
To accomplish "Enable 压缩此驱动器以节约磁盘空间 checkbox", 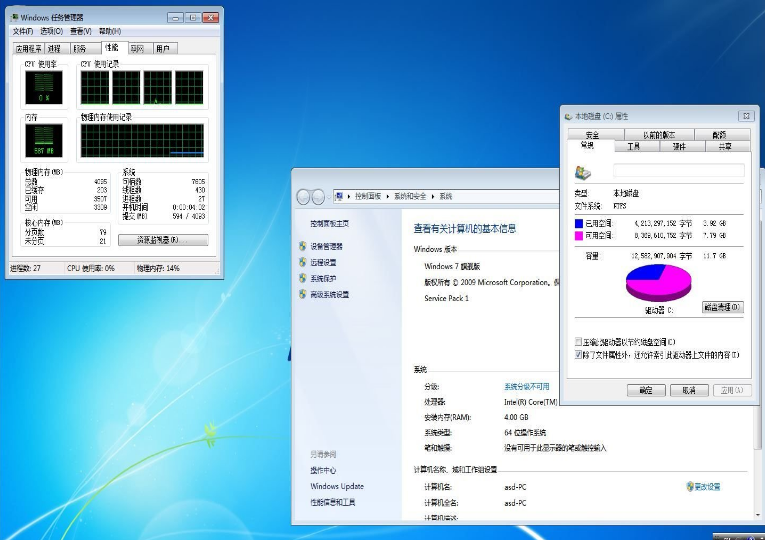I will (578, 341).
